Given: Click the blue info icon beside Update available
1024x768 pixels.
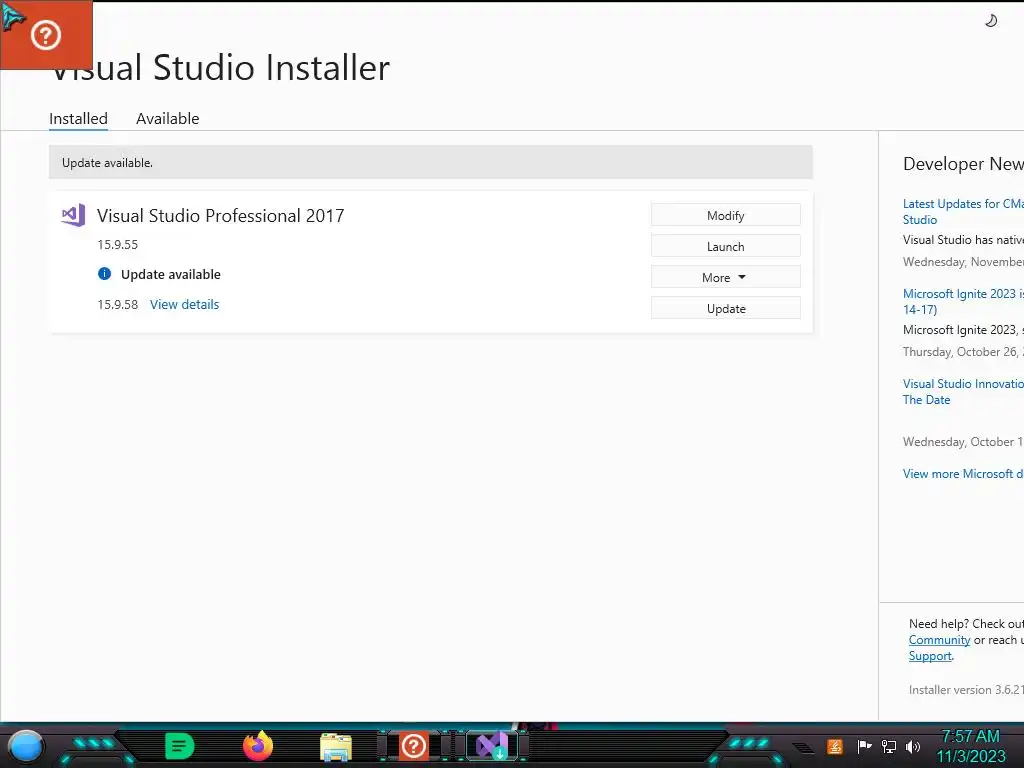Looking at the screenshot, I should (x=104, y=274).
